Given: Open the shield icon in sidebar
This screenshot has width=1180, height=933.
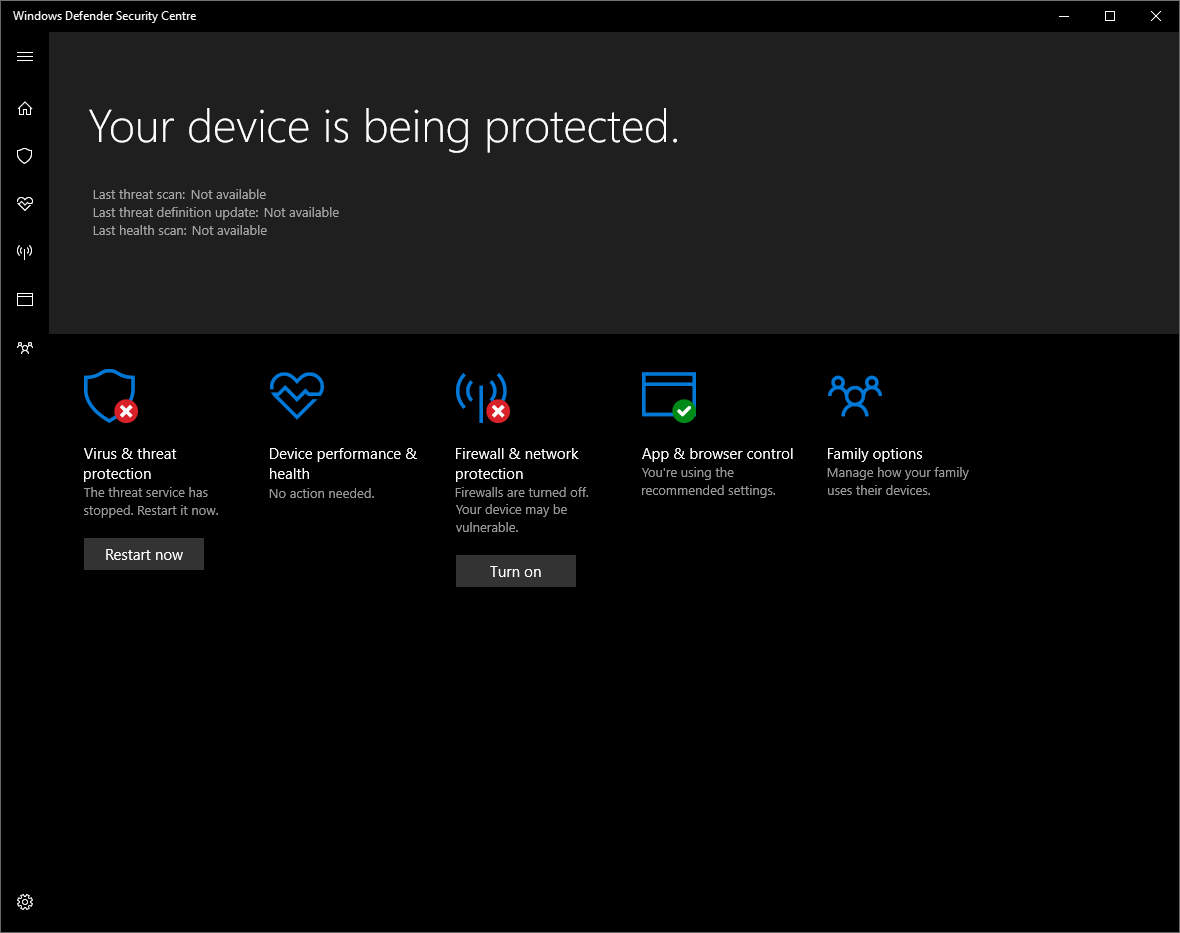Looking at the screenshot, I should point(25,156).
